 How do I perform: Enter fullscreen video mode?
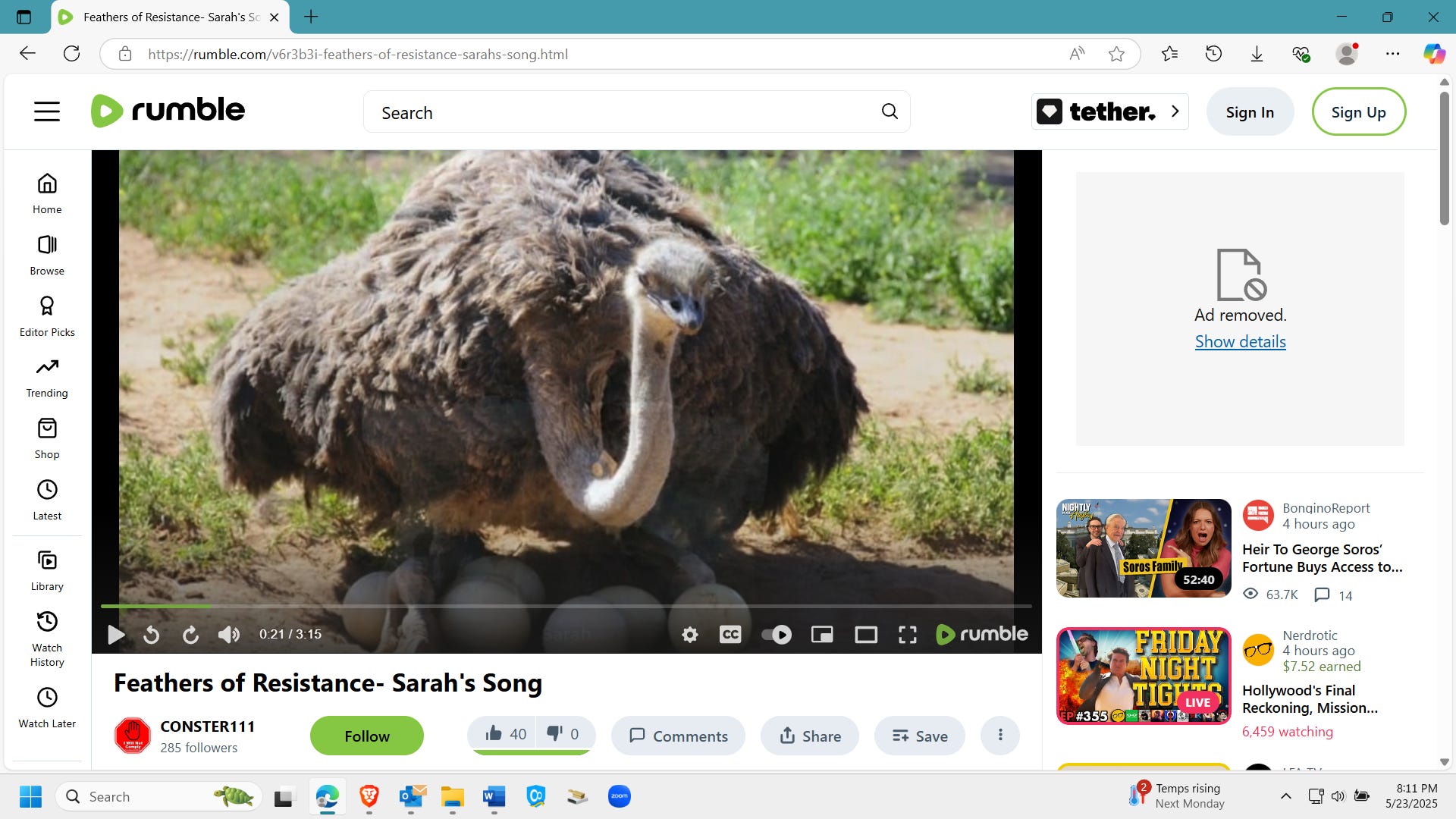click(907, 635)
